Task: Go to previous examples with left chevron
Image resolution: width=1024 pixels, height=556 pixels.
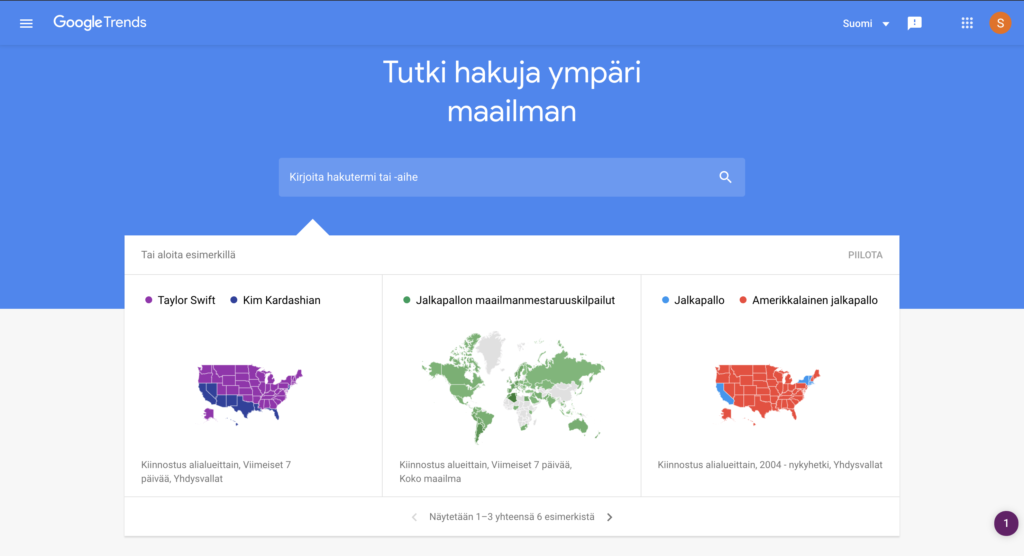Action: (x=414, y=517)
